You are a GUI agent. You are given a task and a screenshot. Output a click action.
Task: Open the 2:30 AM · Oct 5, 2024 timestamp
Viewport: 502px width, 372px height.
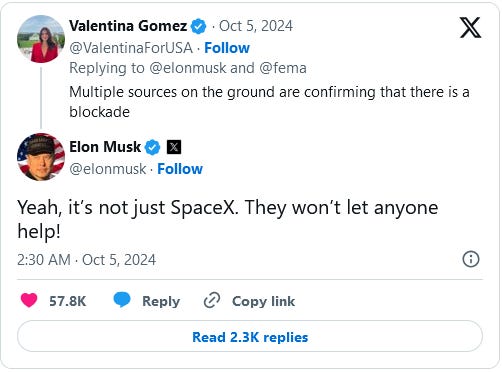pyautogui.click(x=86, y=260)
